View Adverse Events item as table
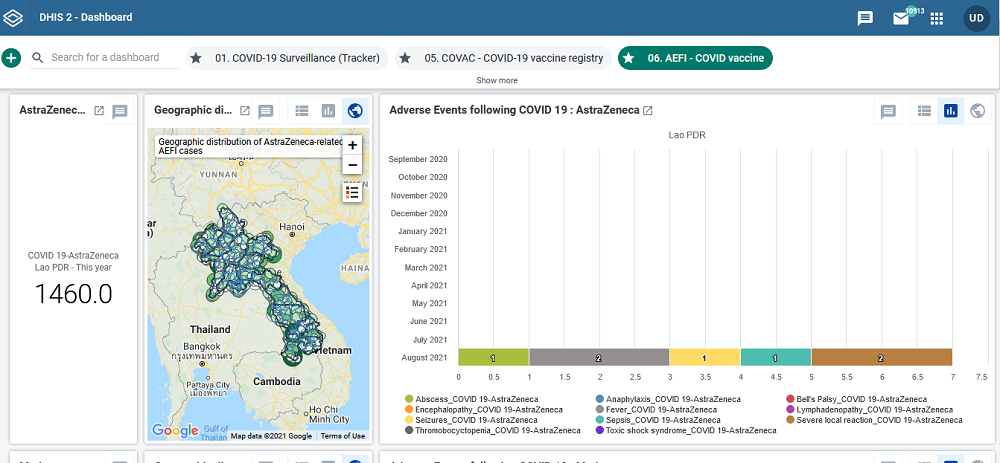The width and height of the screenshot is (1000, 463). click(x=924, y=111)
